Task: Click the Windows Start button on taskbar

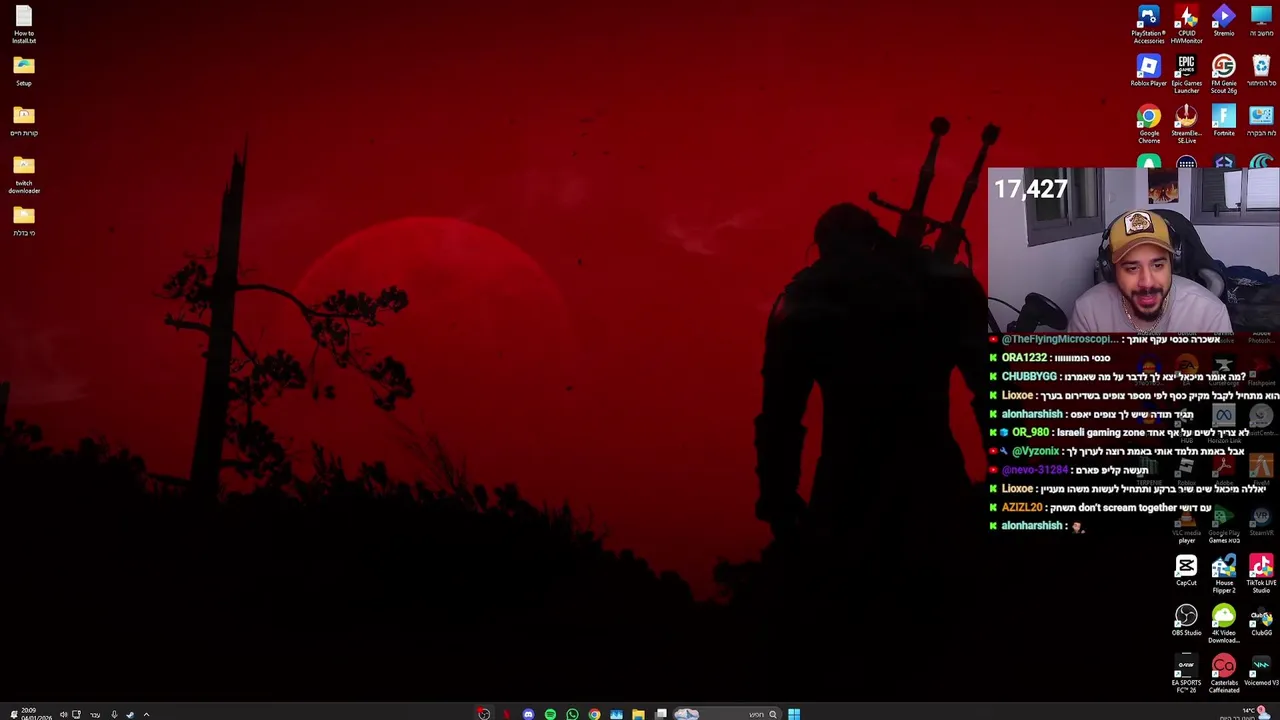Action: (794, 714)
